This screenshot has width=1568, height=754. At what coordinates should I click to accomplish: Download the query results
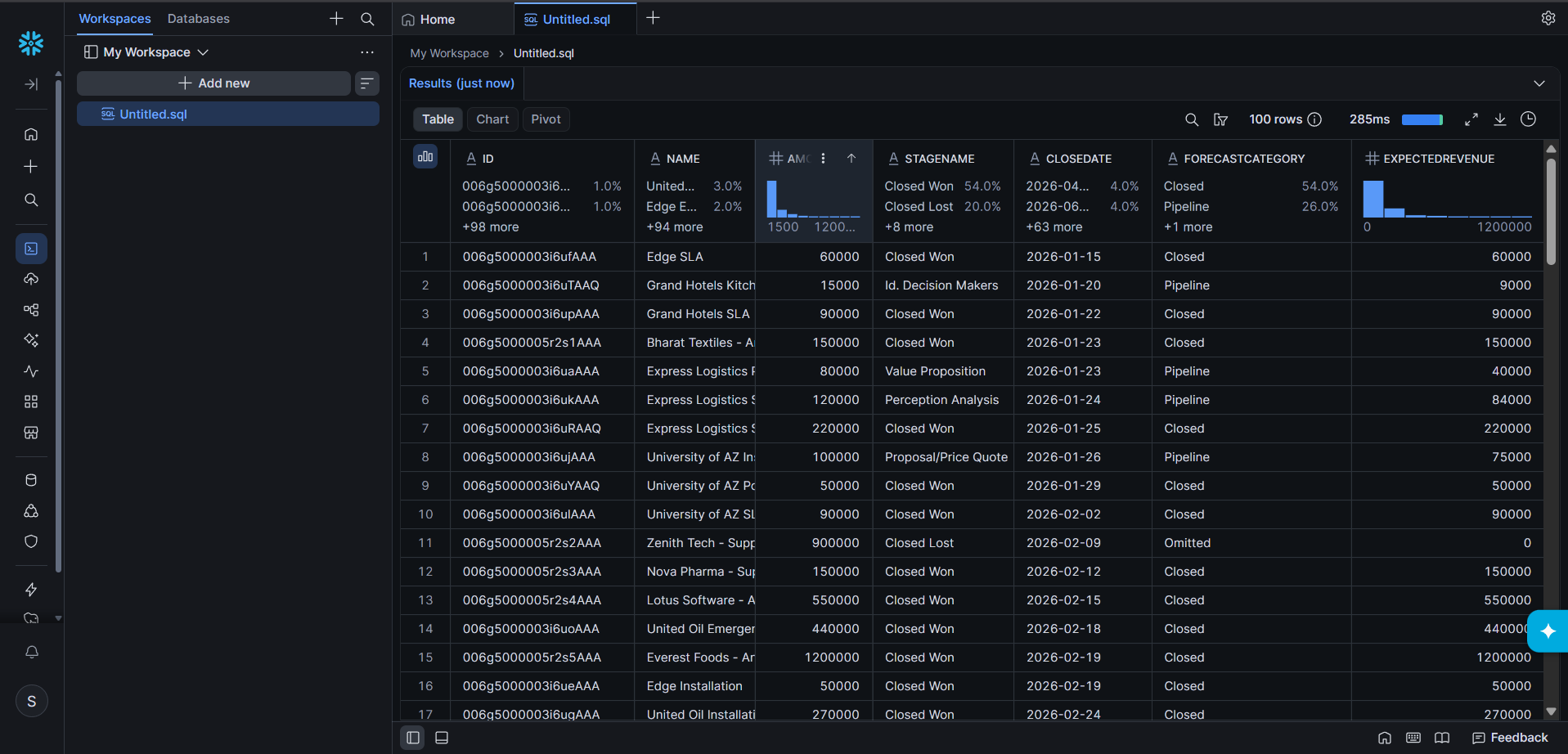1499,119
